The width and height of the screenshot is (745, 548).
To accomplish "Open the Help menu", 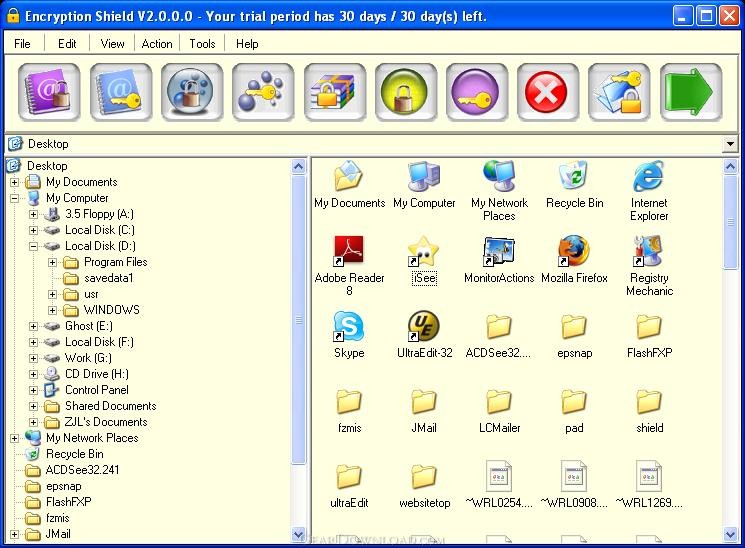I will [247, 44].
